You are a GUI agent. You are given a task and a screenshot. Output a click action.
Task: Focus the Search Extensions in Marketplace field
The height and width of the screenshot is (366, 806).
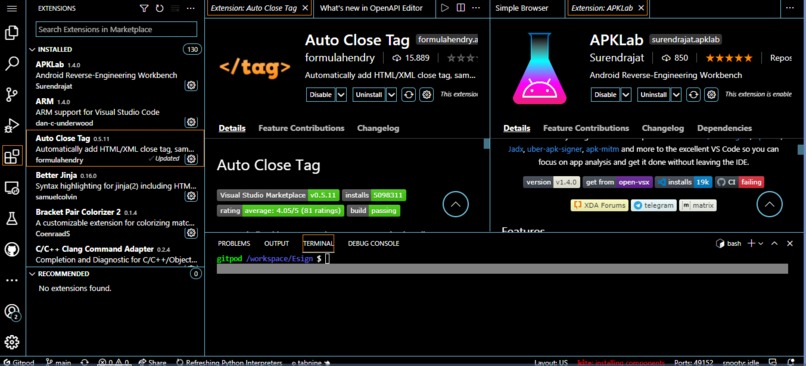coord(116,29)
